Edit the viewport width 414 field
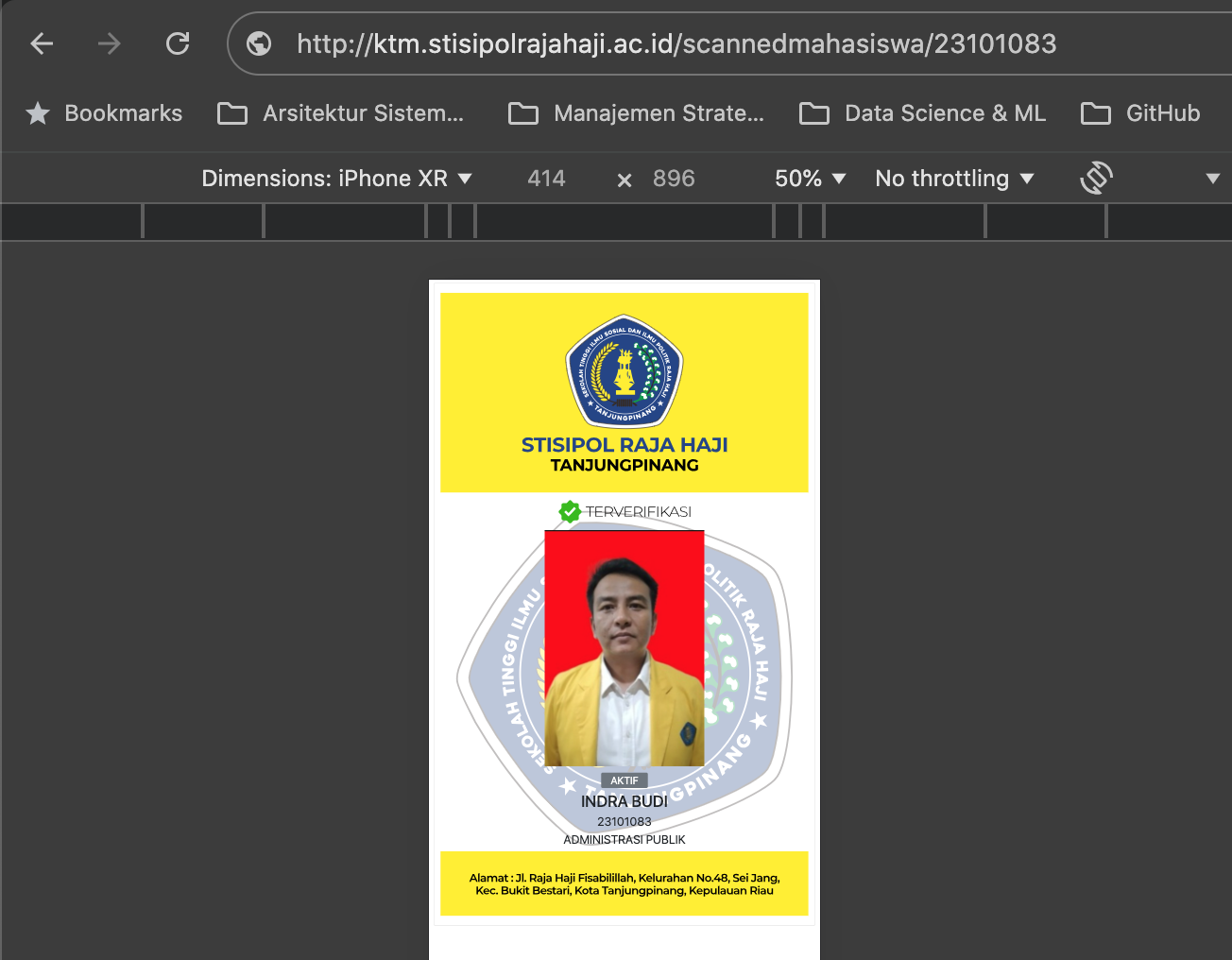Viewport: 1232px width, 960px height. 546,179
